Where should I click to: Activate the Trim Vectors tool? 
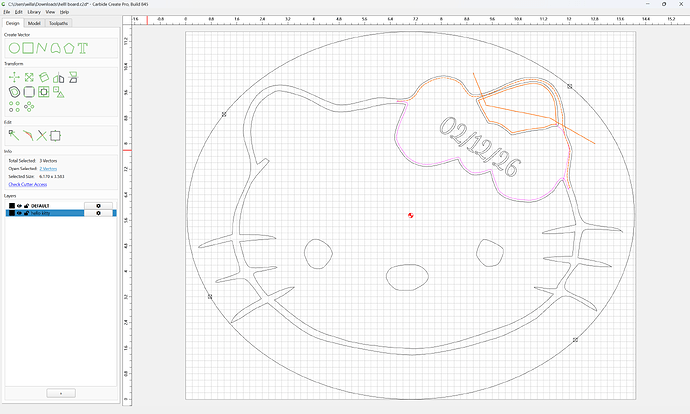tap(42, 136)
